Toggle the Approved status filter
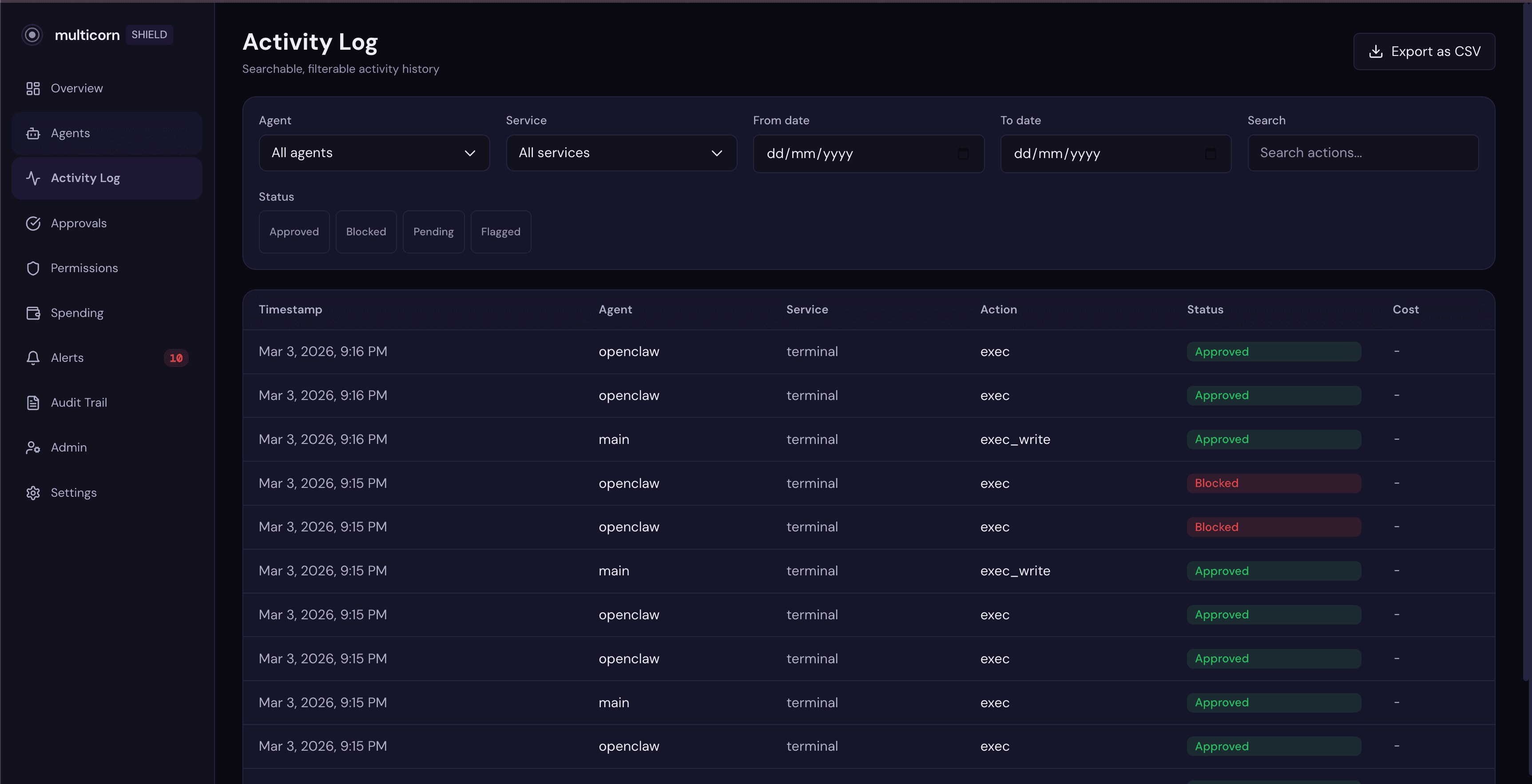 pyautogui.click(x=294, y=232)
